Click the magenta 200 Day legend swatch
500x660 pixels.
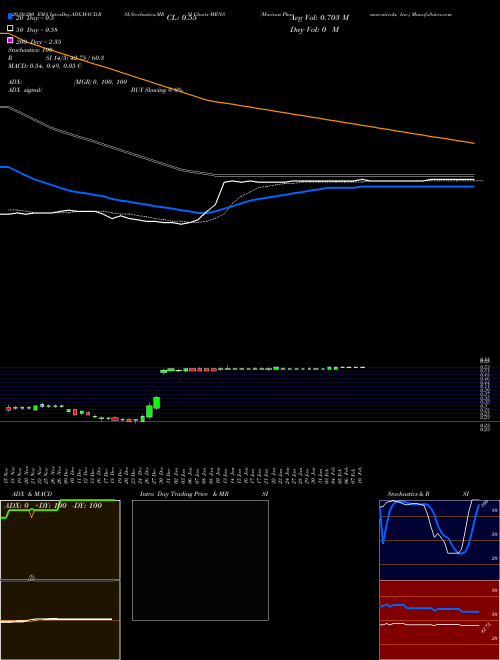(x=11, y=40)
